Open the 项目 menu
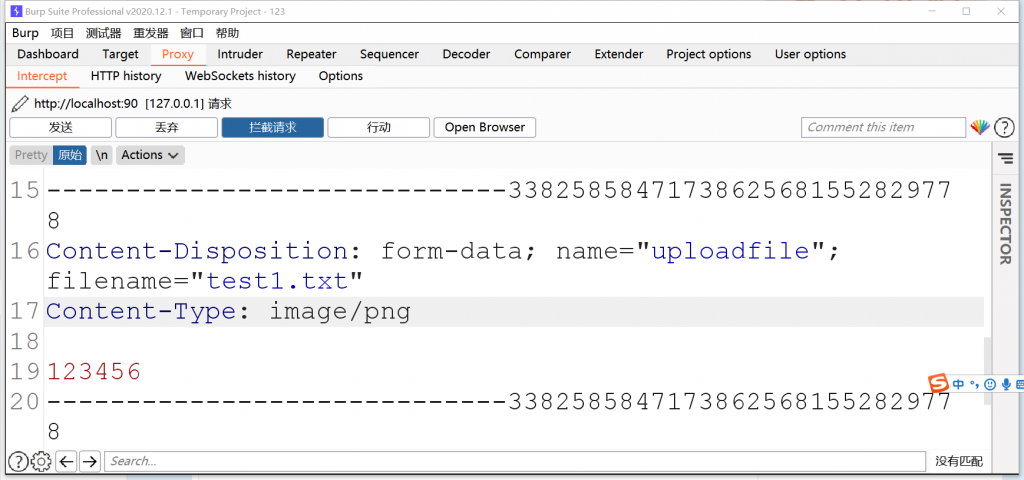1024x480 pixels. pos(63,33)
